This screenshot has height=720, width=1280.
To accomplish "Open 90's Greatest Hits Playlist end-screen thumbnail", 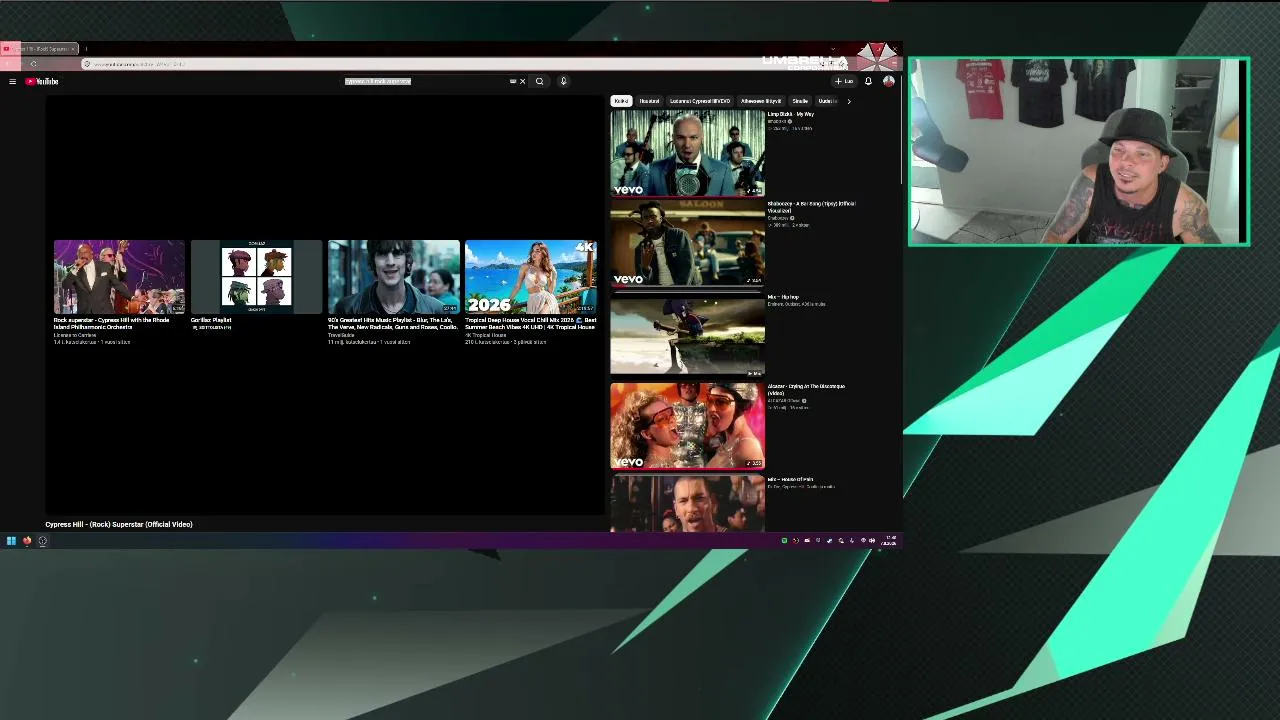I will point(394,277).
